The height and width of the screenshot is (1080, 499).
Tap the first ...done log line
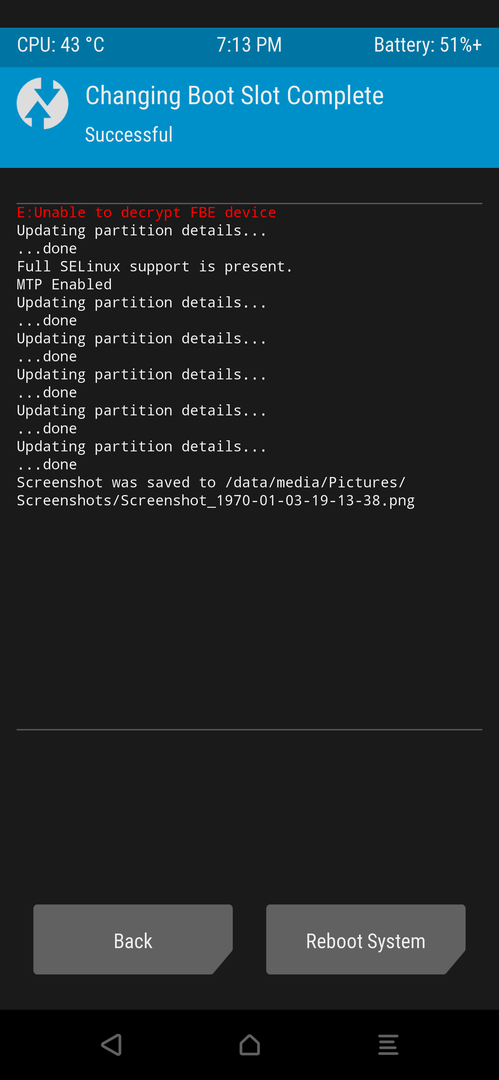click(47, 248)
